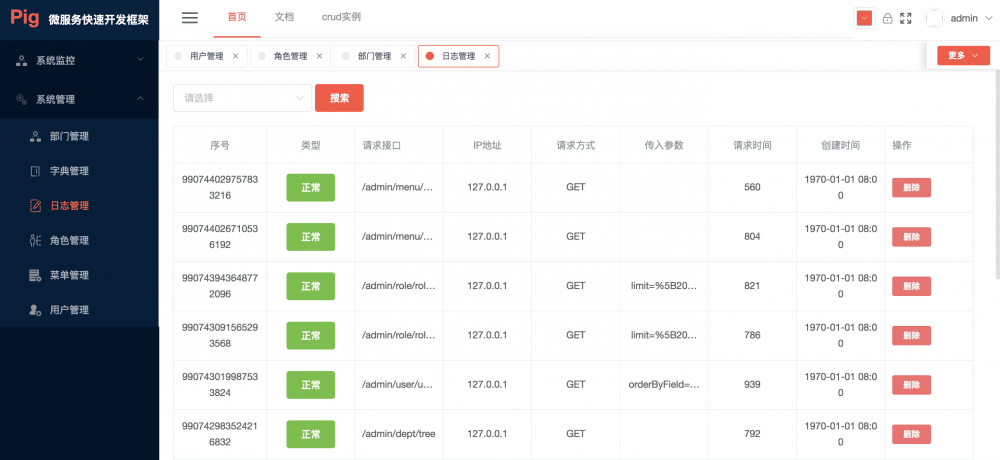Image resolution: width=1000 pixels, height=460 pixels.
Task: Click 正常 tag in the 939 row
Action: tap(311, 385)
